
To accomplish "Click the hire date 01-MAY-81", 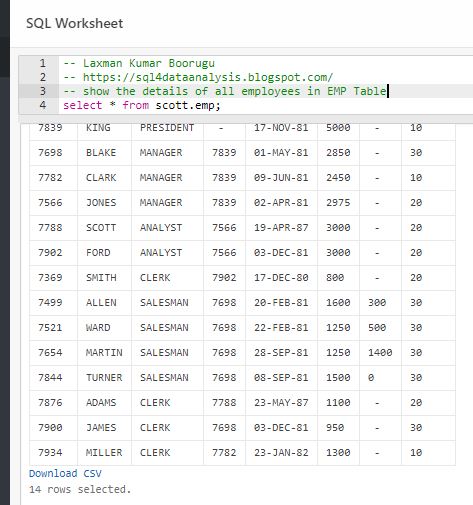I will click(281, 153).
